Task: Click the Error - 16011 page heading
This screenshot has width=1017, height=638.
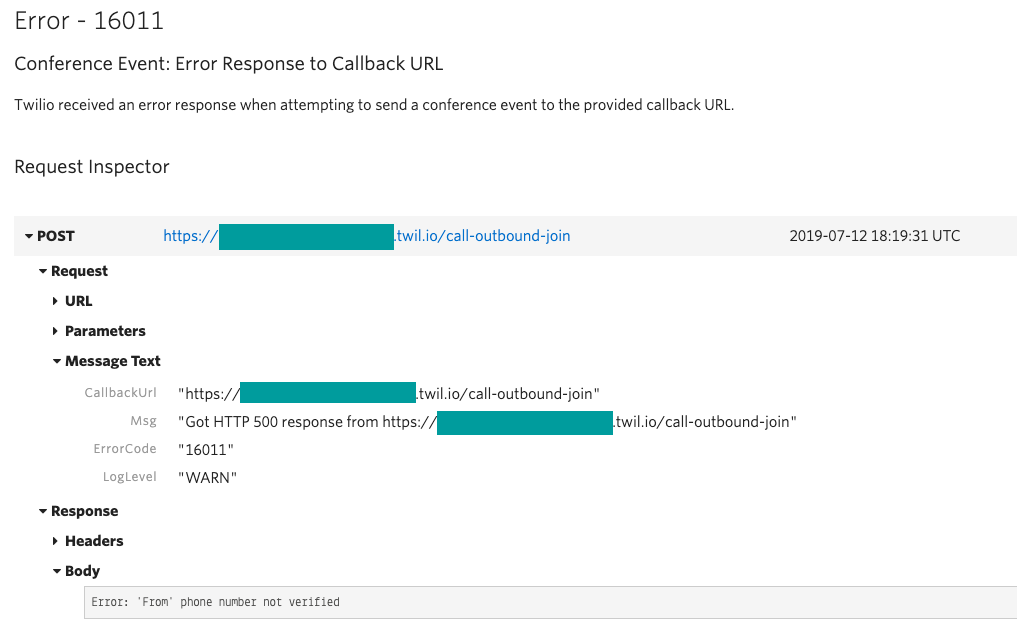Action: pos(88,20)
